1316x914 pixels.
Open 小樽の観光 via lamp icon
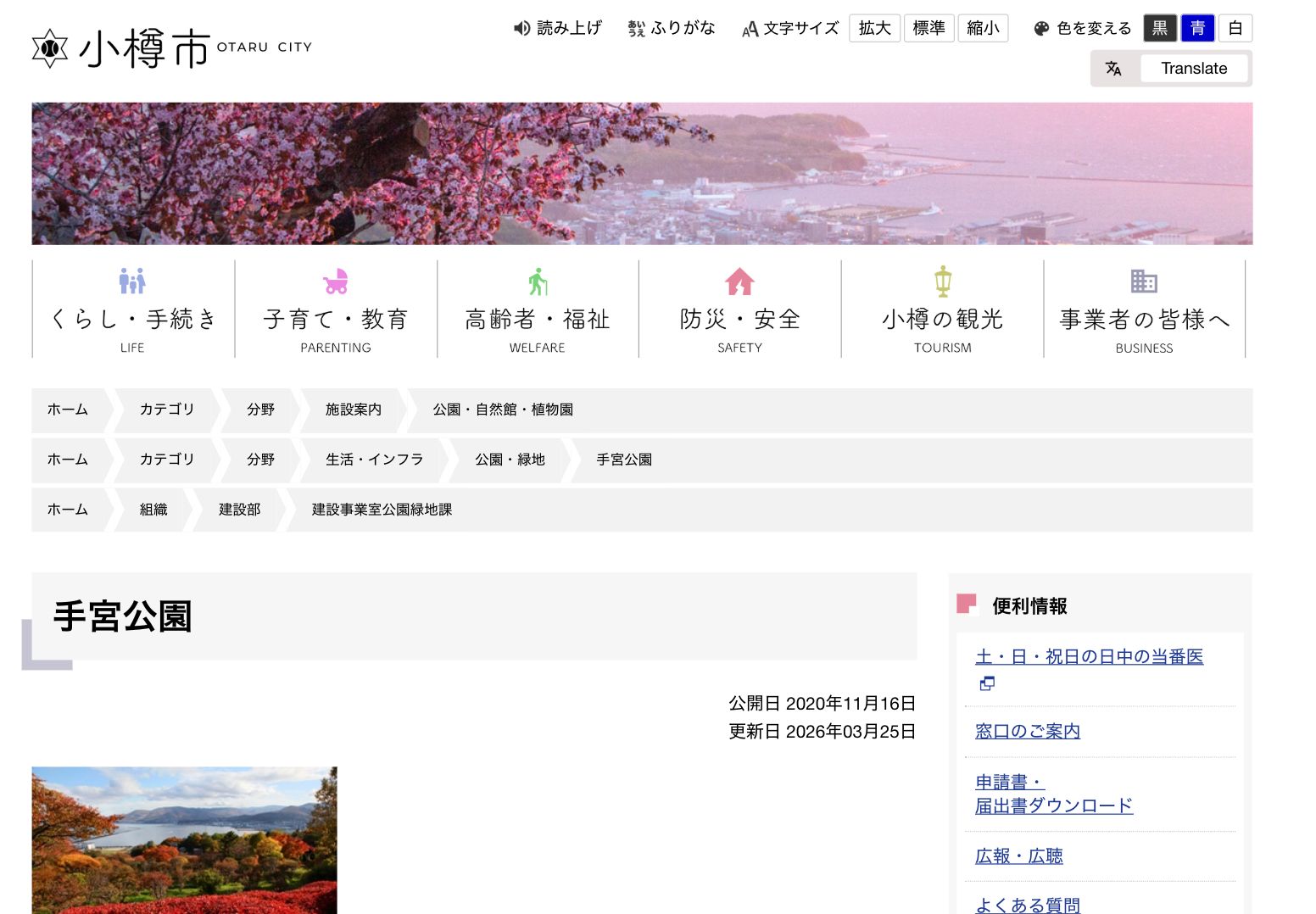pyautogui.click(x=942, y=281)
